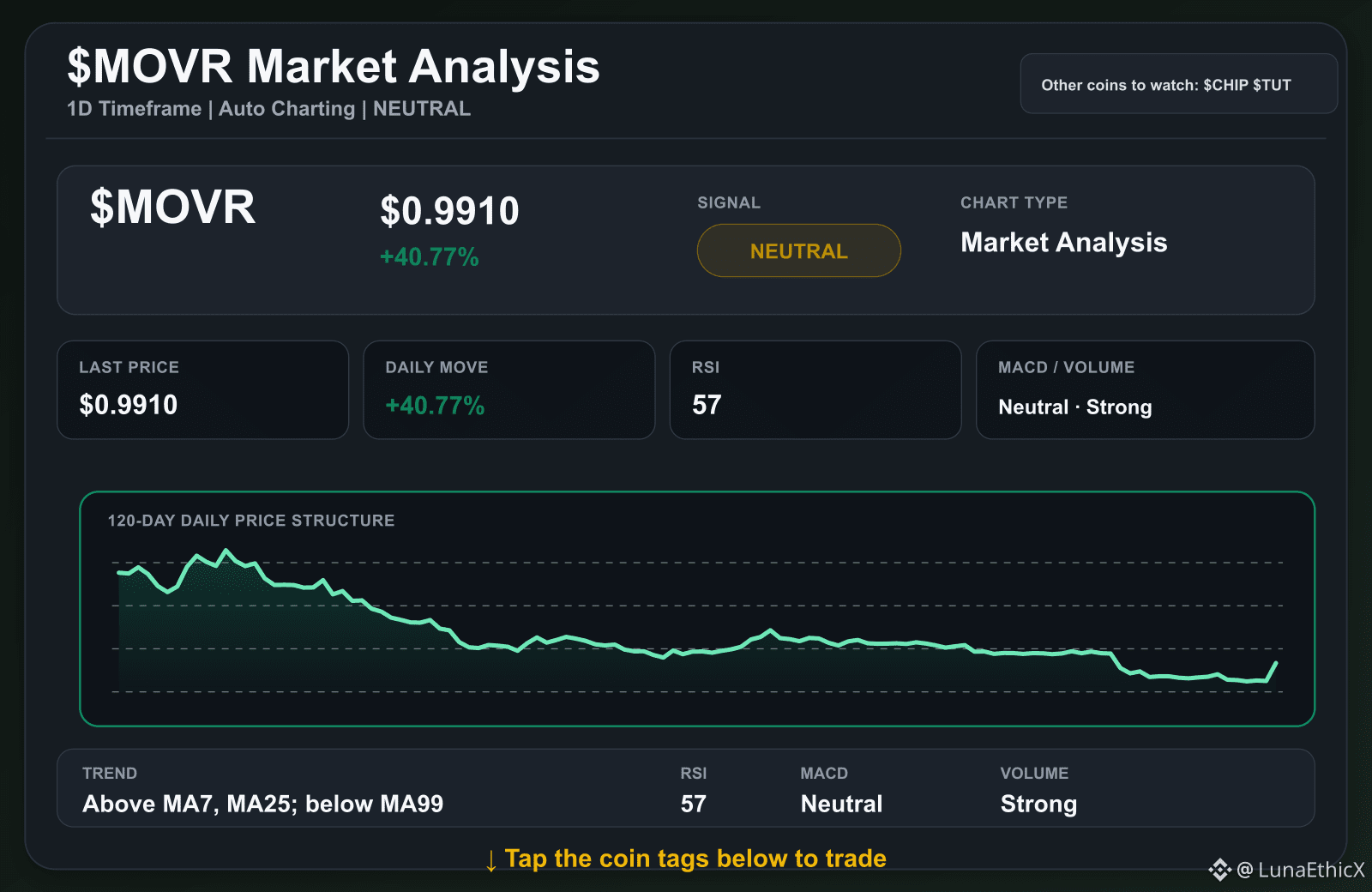Click the VOLUME Strong value
Viewport: 1372px width, 892px height.
[1038, 804]
